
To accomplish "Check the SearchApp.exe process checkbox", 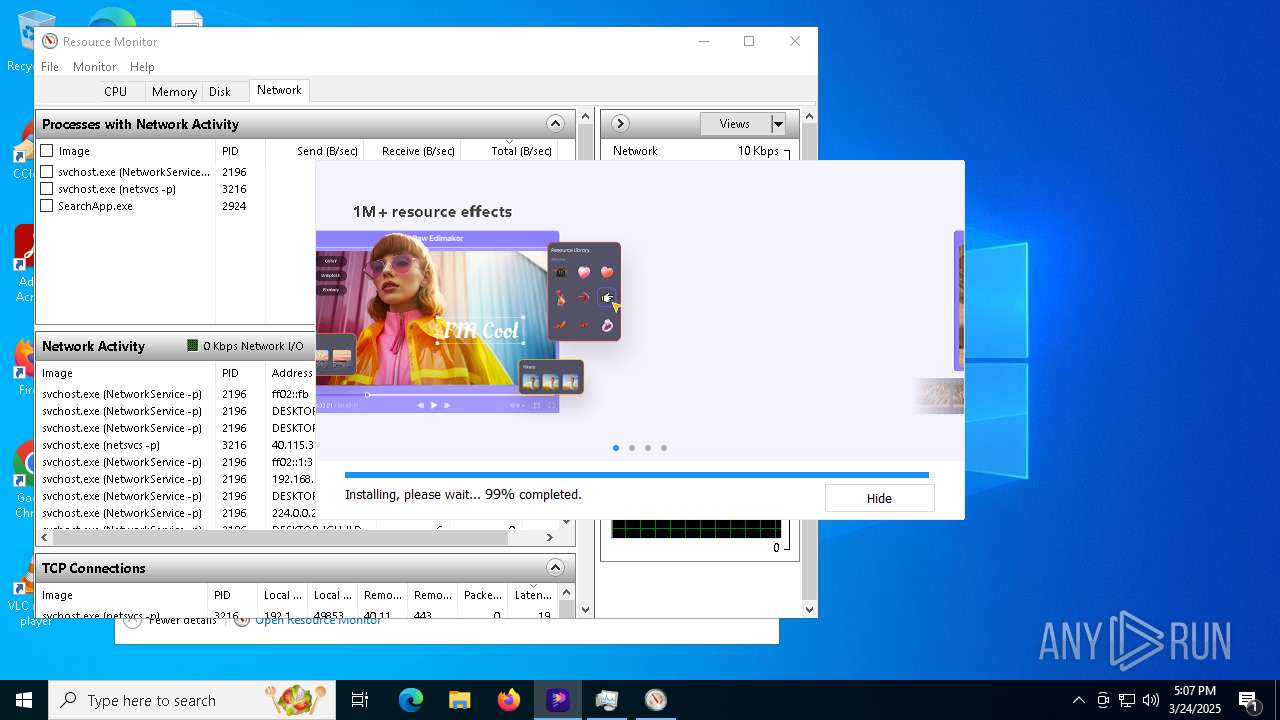I will (x=47, y=206).
